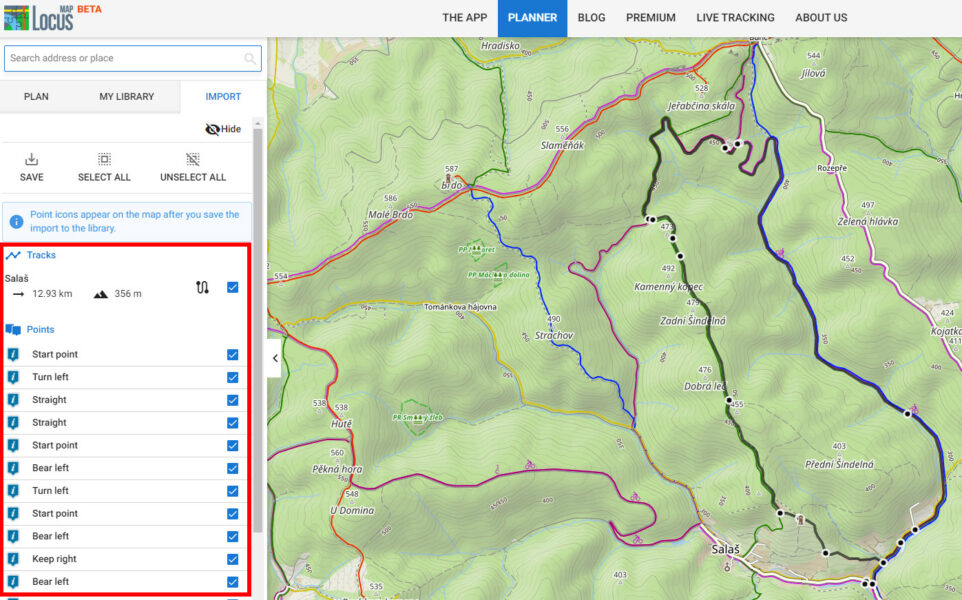Click the Keep right point icon

(13, 559)
